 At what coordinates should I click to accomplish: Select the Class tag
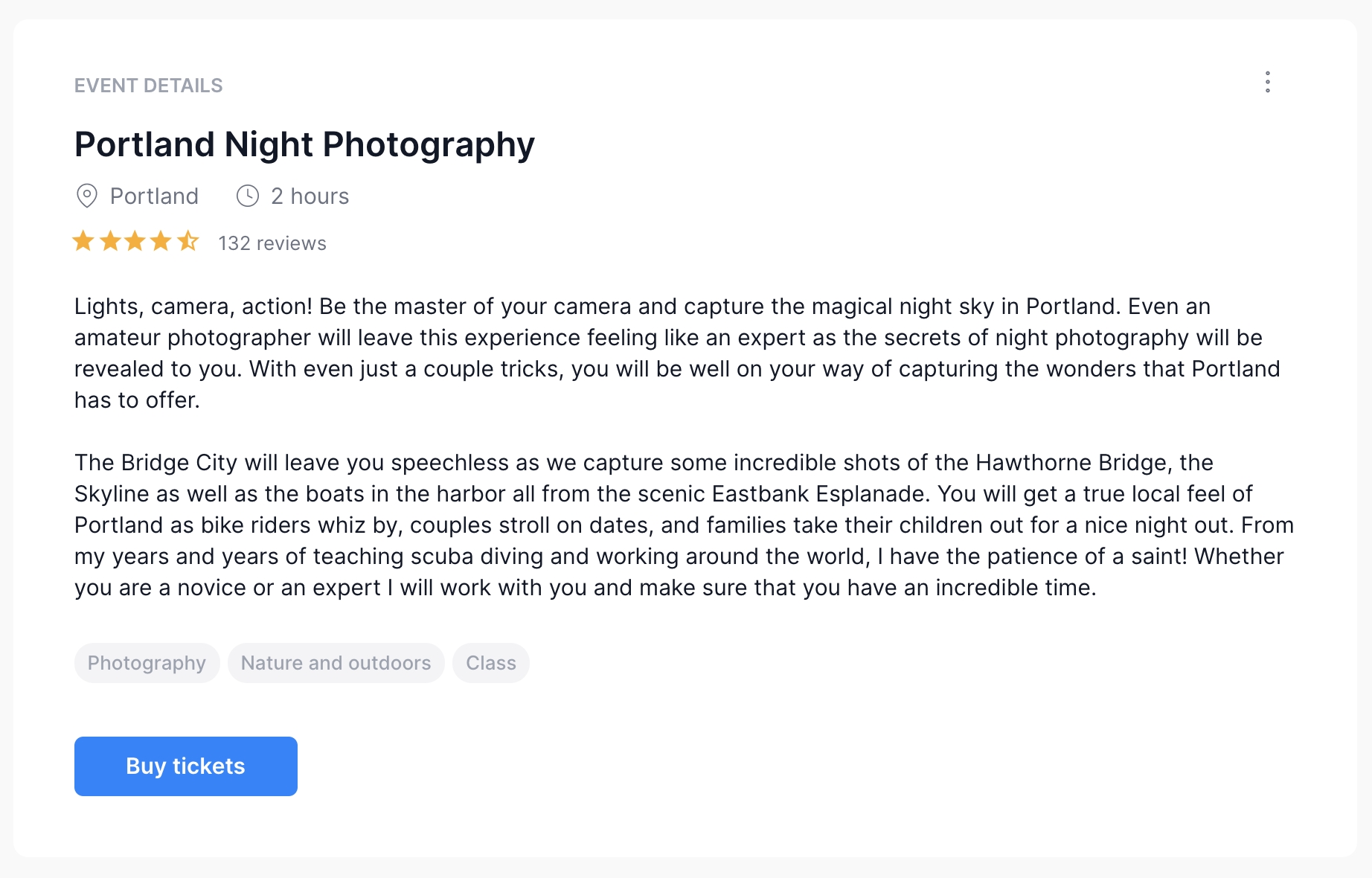pyautogui.click(x=490, y=663)
